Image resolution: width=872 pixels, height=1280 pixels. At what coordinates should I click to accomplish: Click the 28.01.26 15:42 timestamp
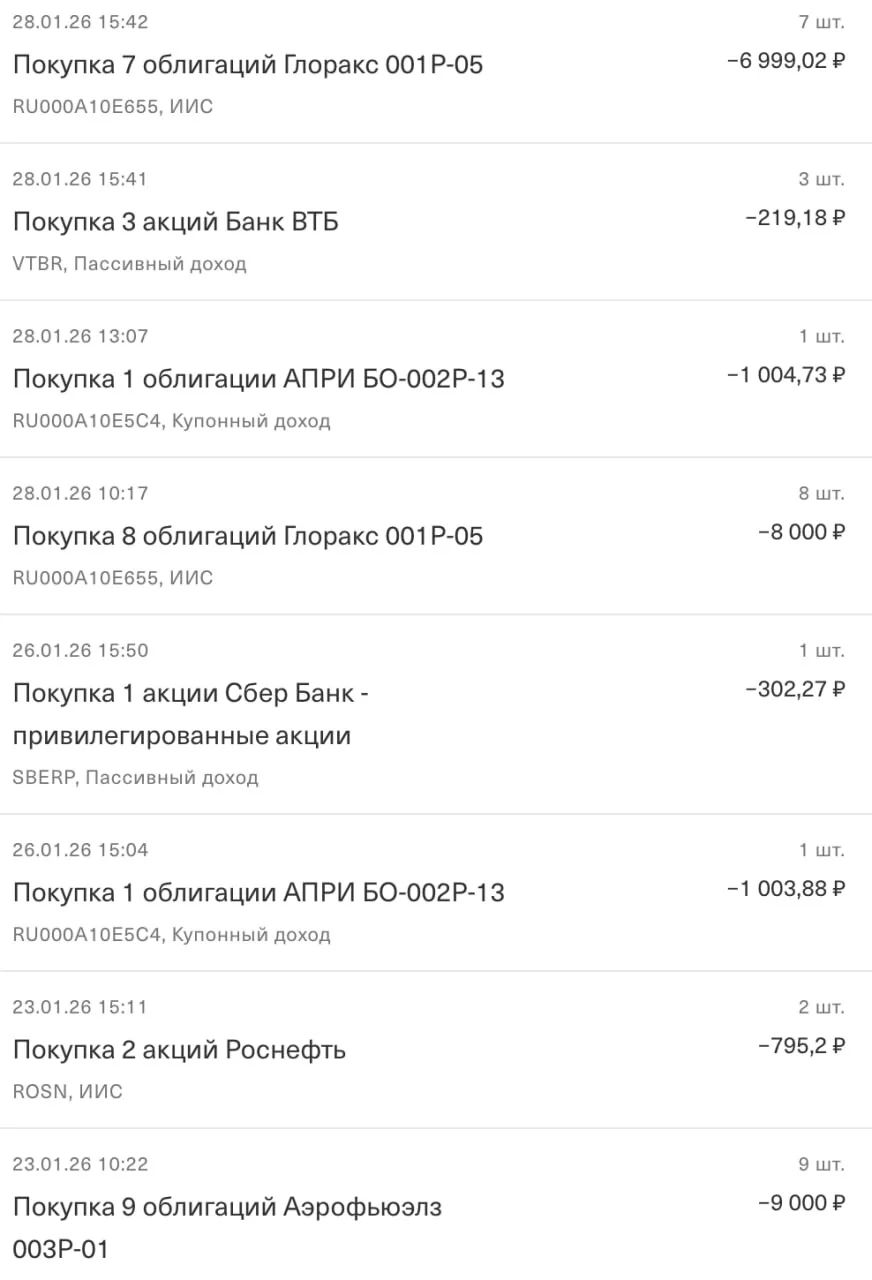pos(80,22)
